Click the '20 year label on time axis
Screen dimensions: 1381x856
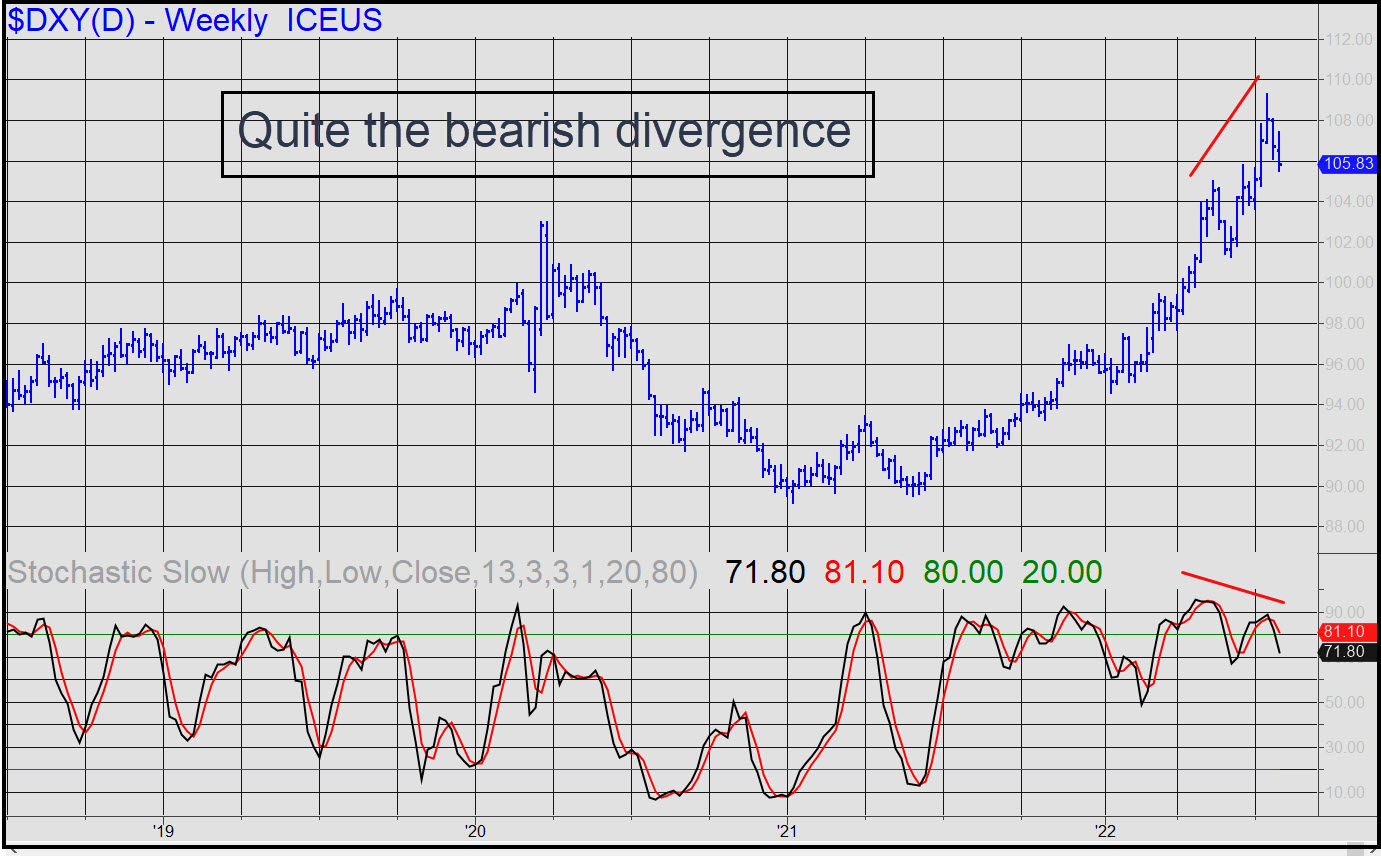474,830
